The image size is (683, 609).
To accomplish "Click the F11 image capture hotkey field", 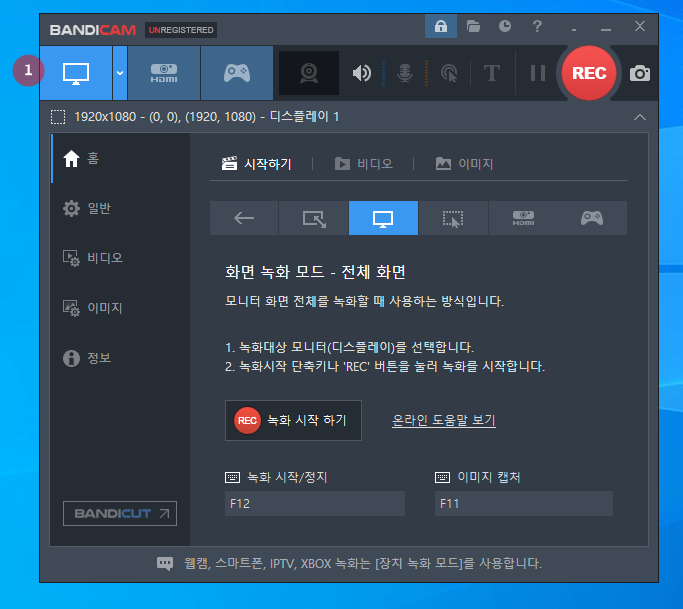I will click(524, 504).
